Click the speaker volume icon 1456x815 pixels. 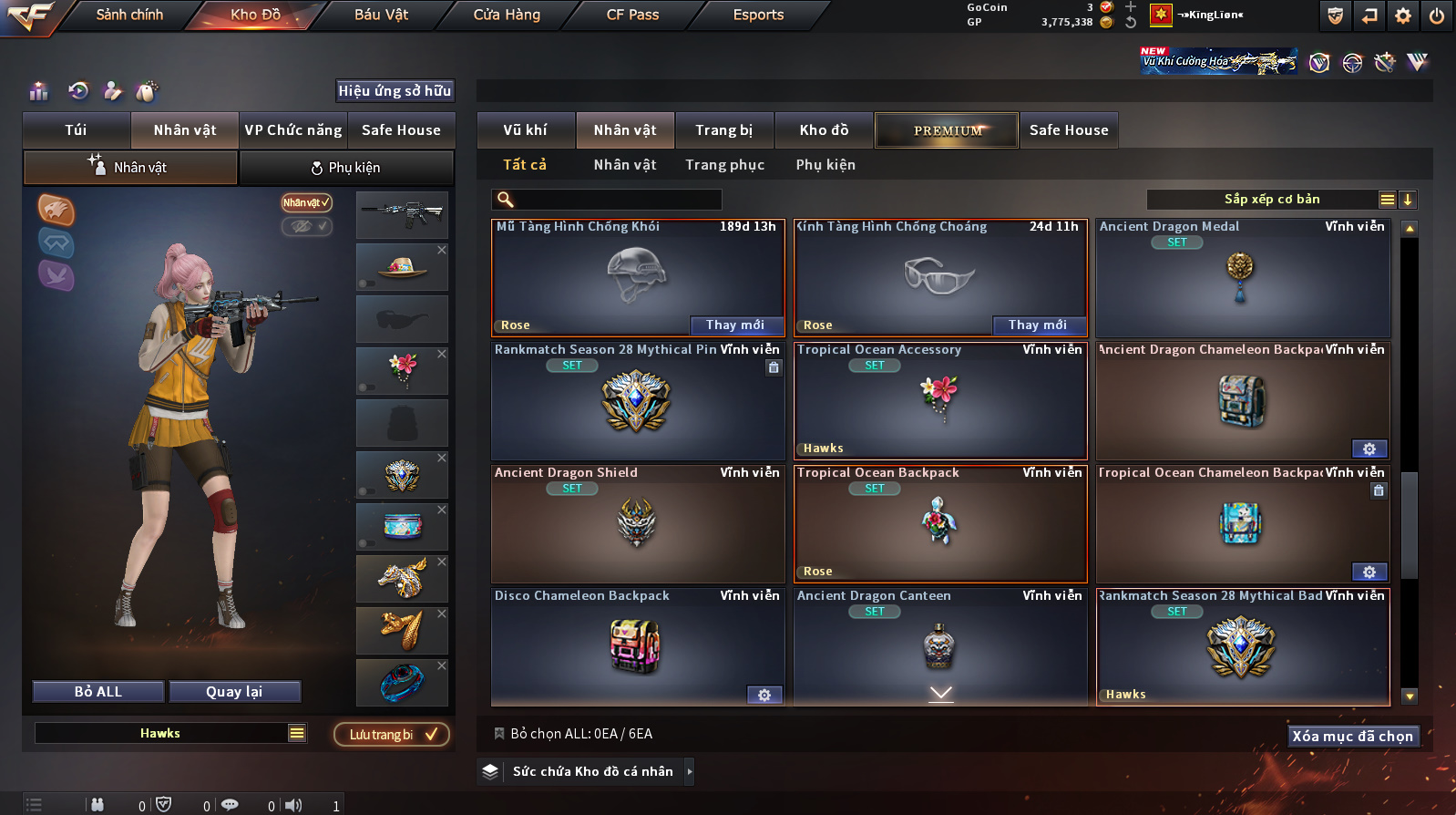293,805
